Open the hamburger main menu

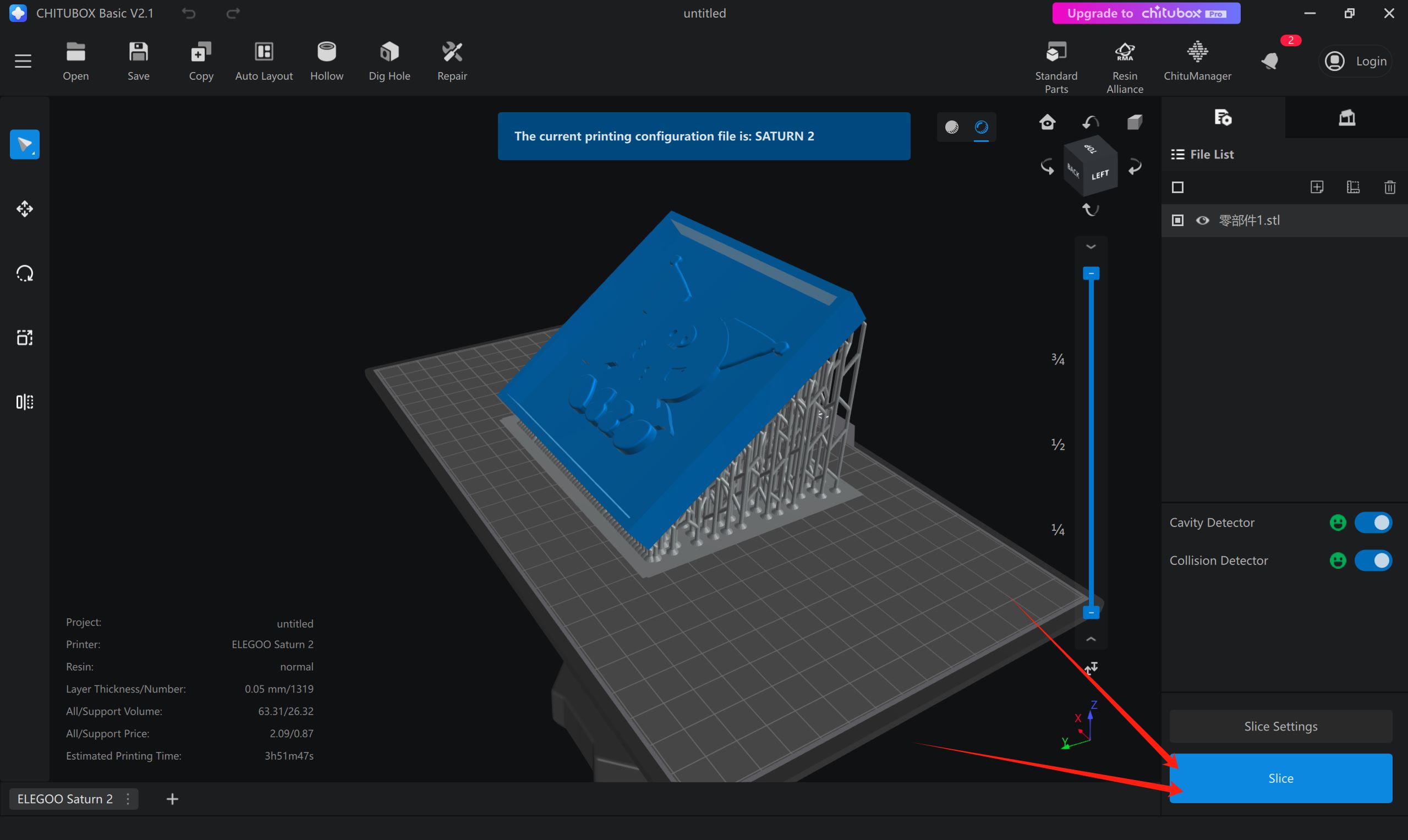tap(23, 61)
